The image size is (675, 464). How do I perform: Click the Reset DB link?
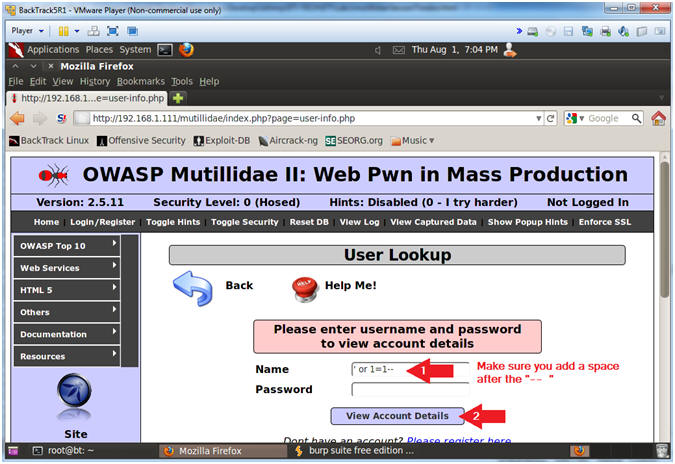coord(309,222)
